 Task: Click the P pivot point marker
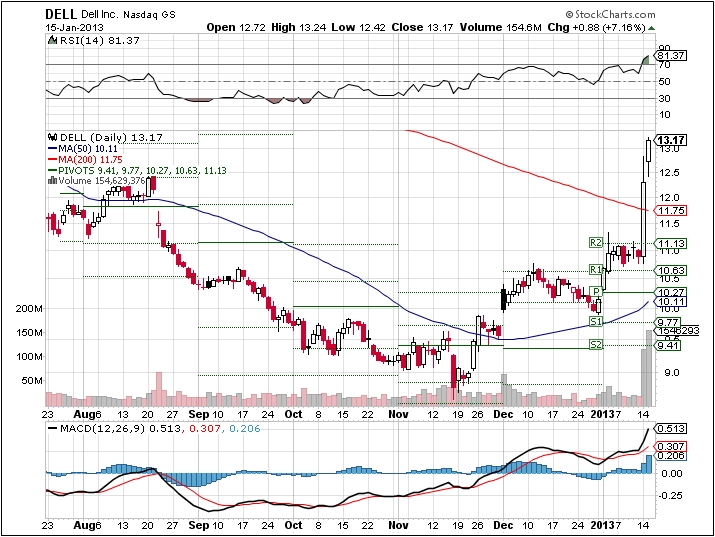pyautogui.click(x=596, y=291)
